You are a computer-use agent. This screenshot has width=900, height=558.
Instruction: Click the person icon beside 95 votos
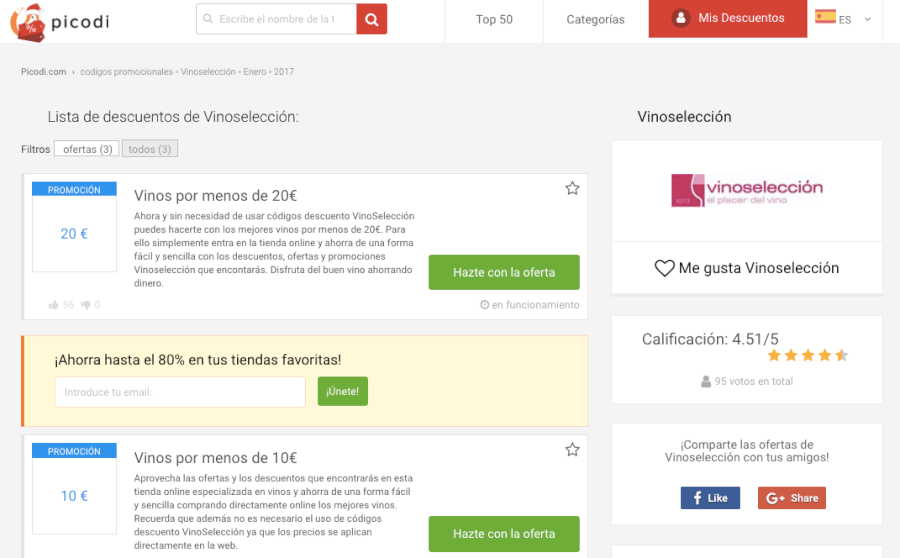[706, 381]
